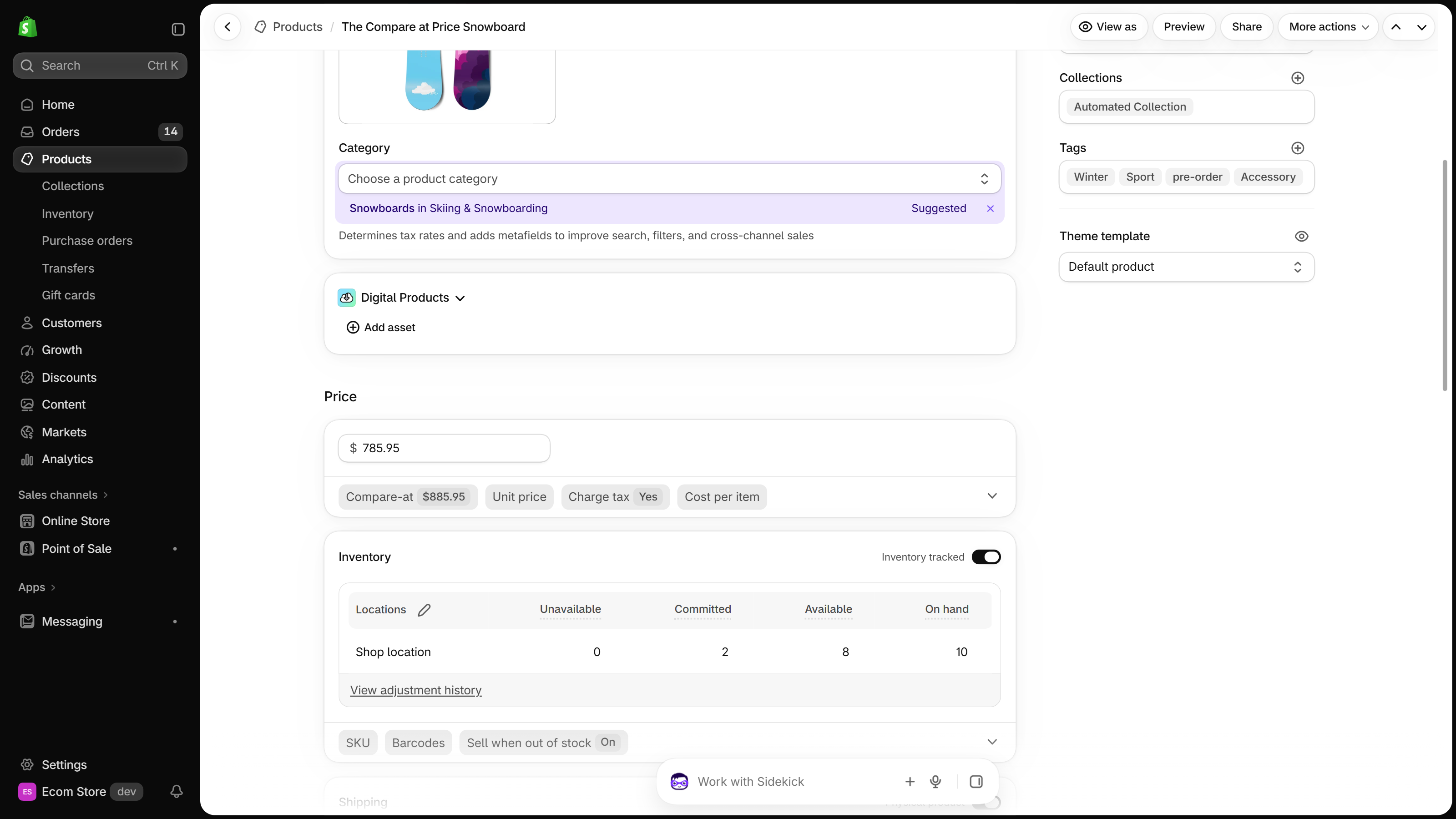Viewport: 1456px width, 819px height.
Task: Click the Cost per item chip
Action: click(x=722, y=497)
